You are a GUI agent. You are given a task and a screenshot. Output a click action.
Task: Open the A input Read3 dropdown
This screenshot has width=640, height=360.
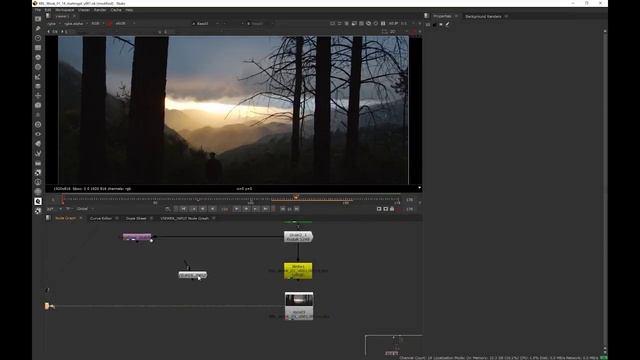[x=205, y=23]
